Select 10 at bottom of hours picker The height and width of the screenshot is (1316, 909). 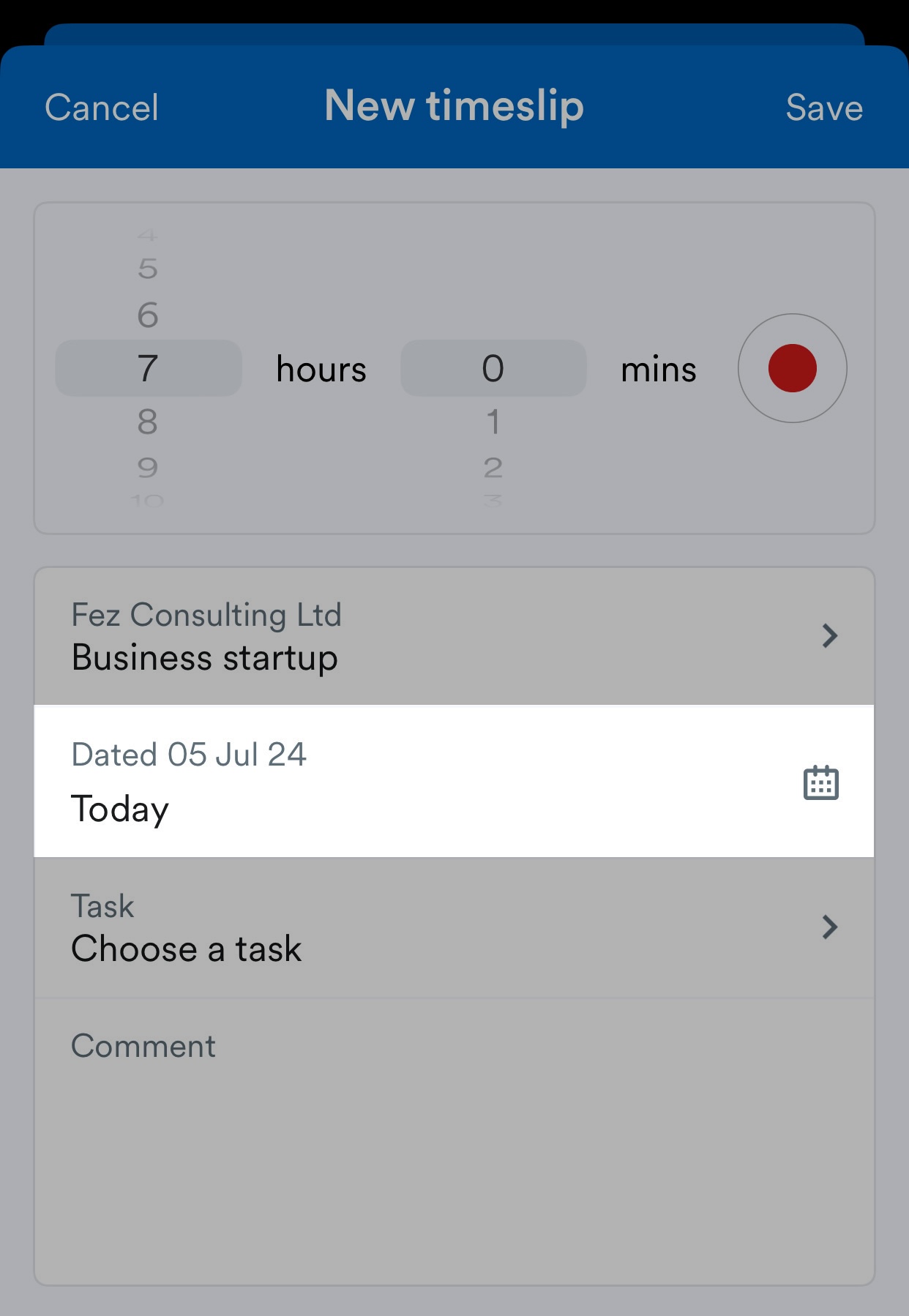[147, 501]
